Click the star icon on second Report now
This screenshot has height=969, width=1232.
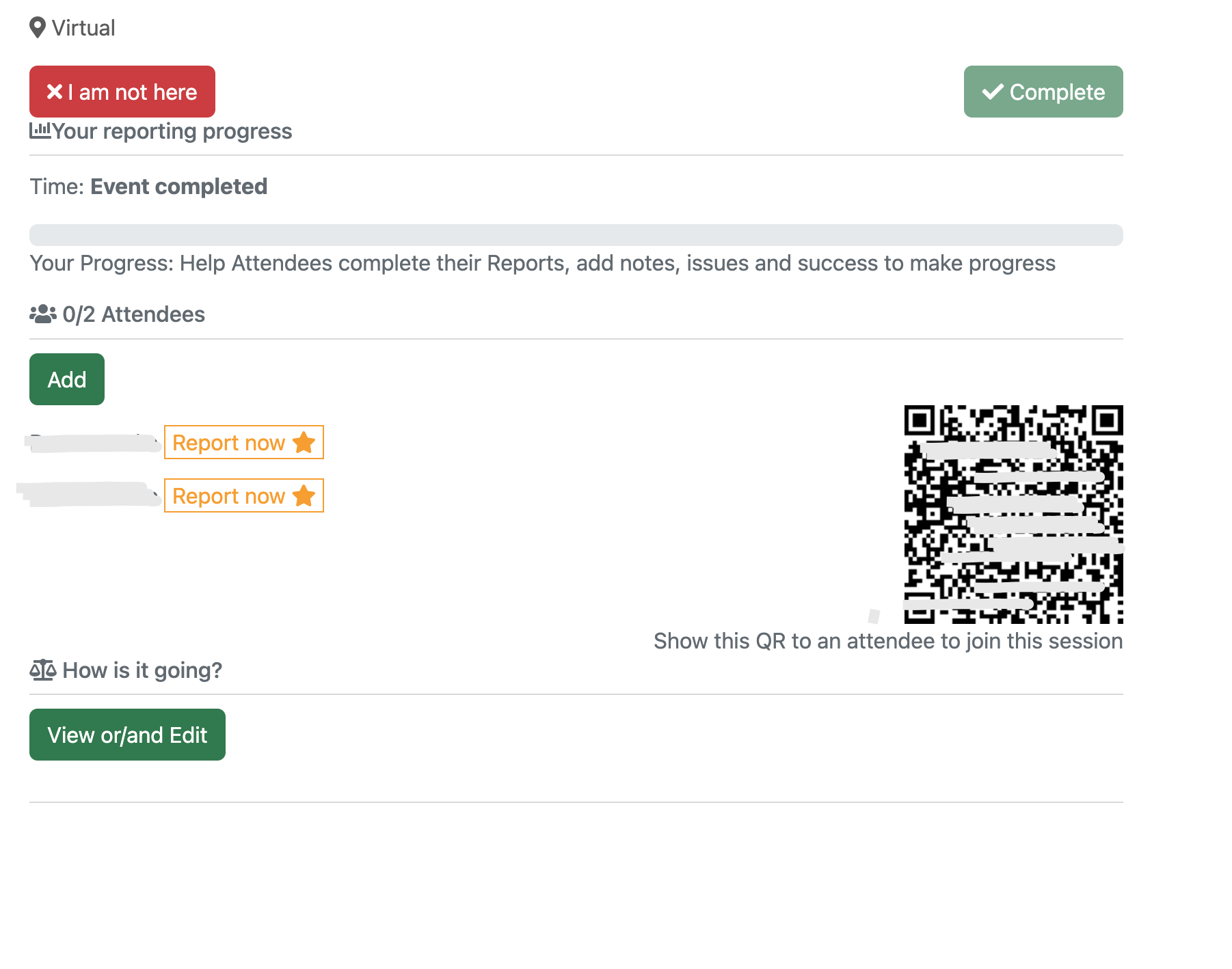(x=304, y=496)
